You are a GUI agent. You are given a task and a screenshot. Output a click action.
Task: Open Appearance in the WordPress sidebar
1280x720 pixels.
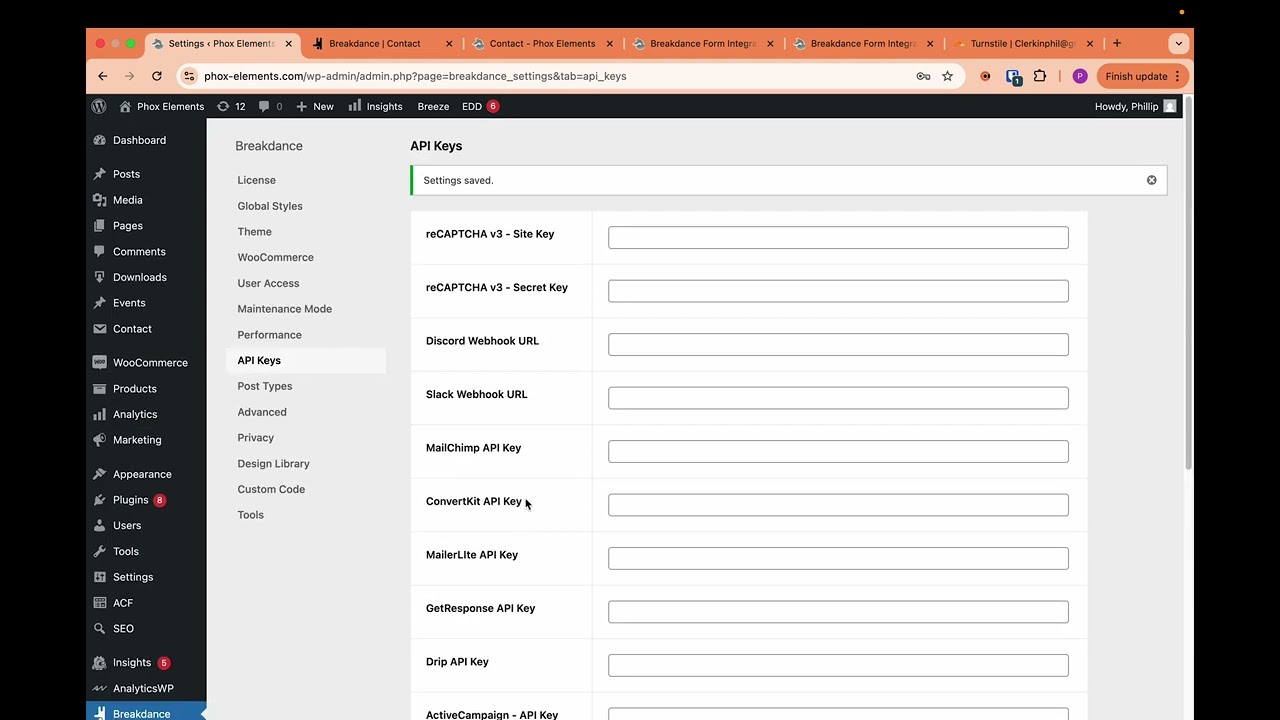click(x=142, y=474)
